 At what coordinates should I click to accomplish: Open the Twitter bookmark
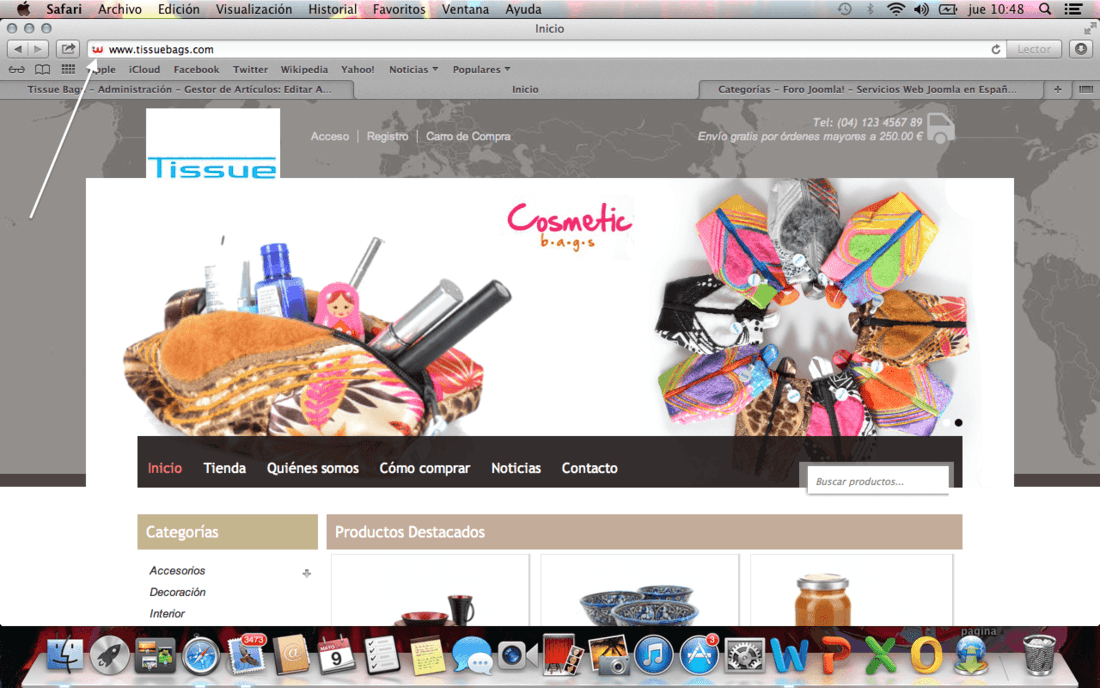[250, 69]
